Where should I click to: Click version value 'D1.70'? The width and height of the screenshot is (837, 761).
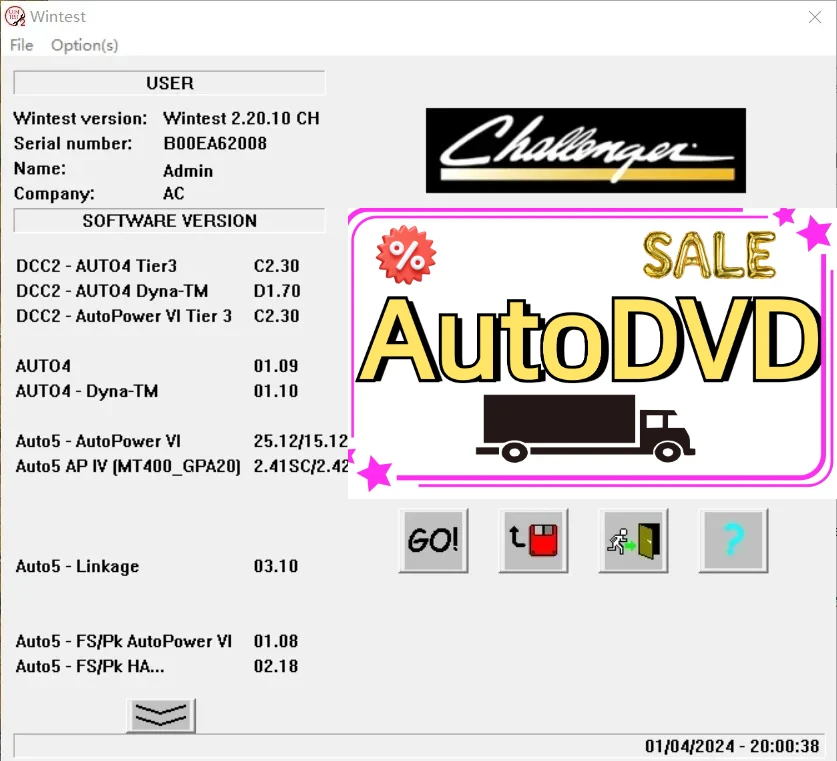(x=277, y=291)
